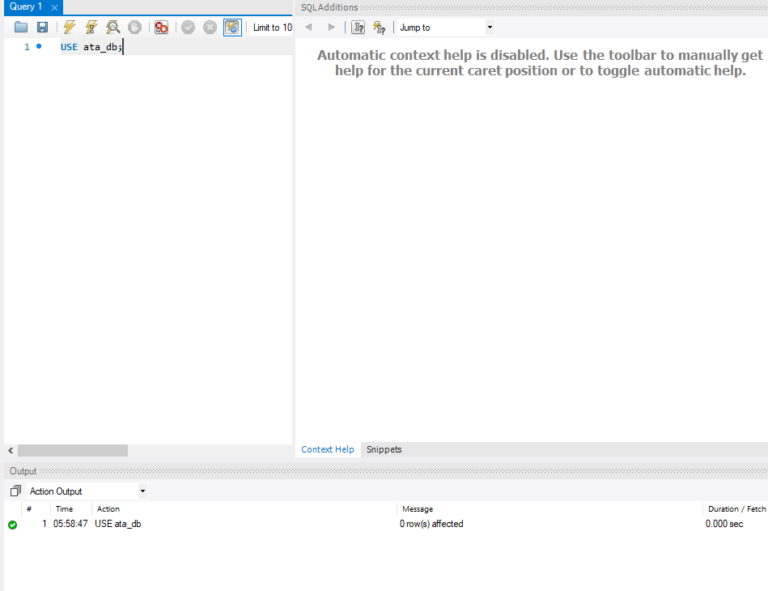Close the Query 1 tab
The width and height of the screenshot is (768, 591).
click(55, 7)
